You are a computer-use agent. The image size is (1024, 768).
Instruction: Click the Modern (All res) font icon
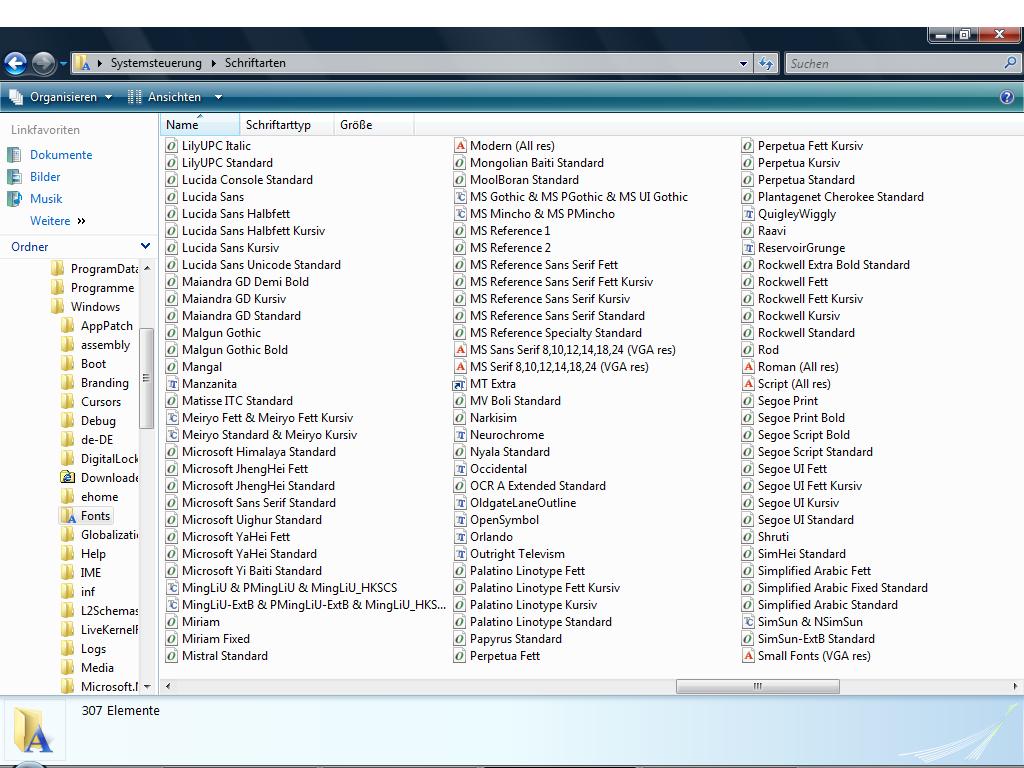click(x=460, y=146)
